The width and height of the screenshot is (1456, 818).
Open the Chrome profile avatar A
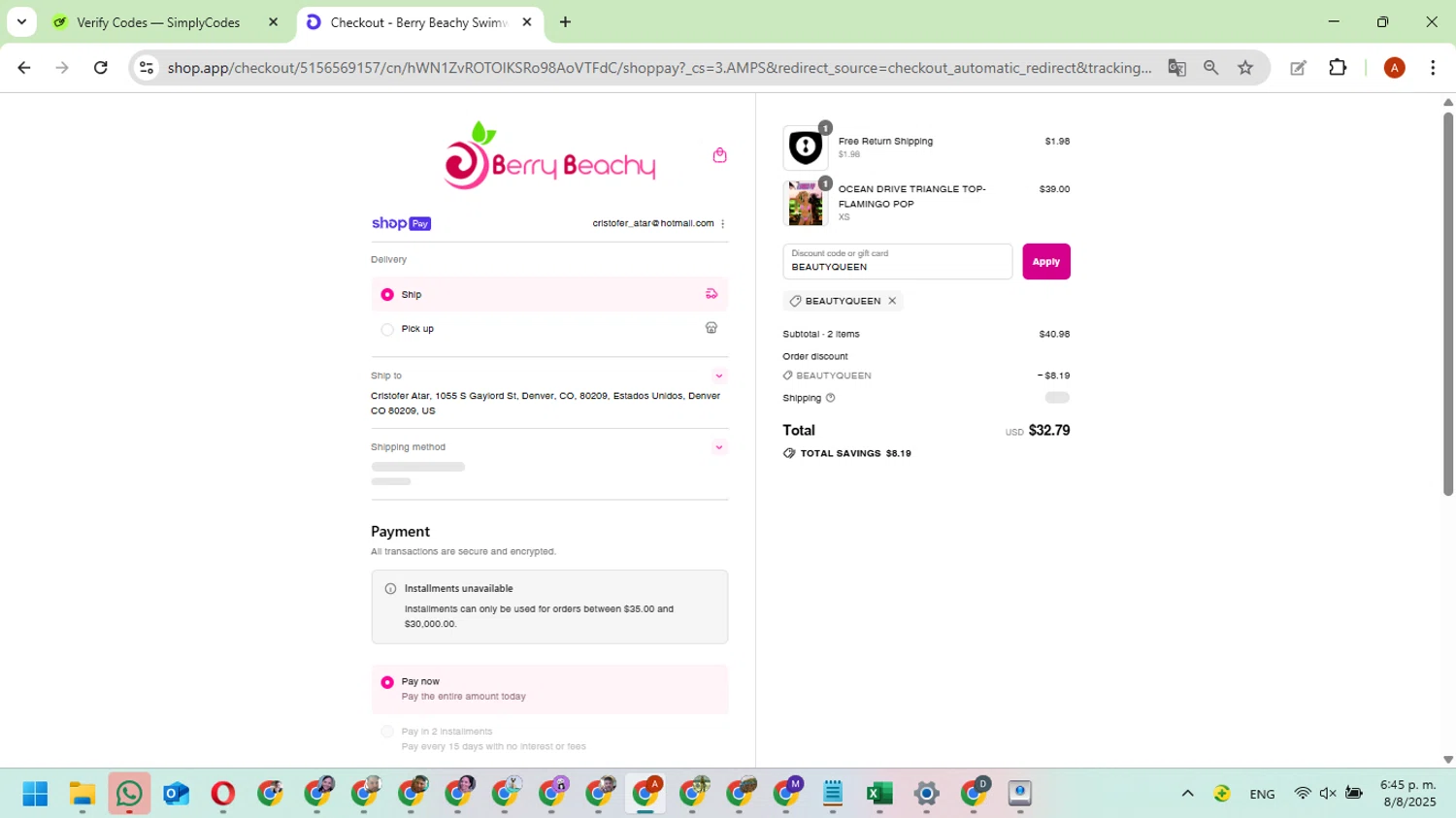(x=1395, y=68)
